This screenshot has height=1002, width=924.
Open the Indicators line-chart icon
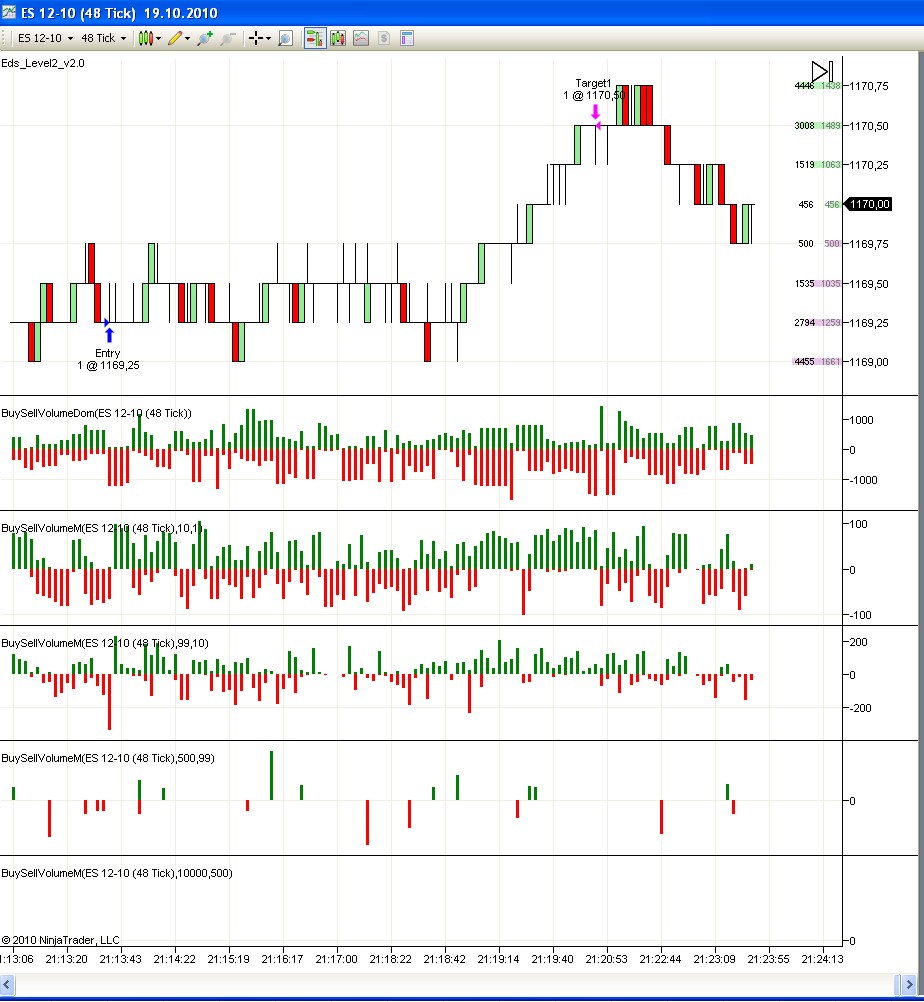[361, 39]
